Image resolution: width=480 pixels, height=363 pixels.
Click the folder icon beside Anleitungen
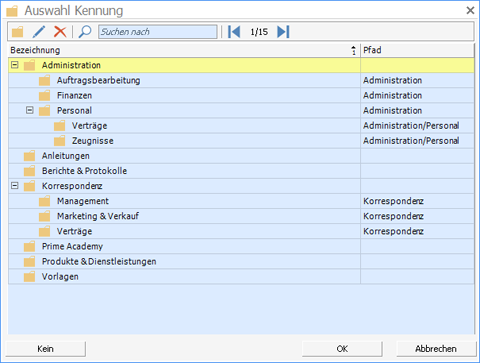pyautogui.click(x=29, y=156)
